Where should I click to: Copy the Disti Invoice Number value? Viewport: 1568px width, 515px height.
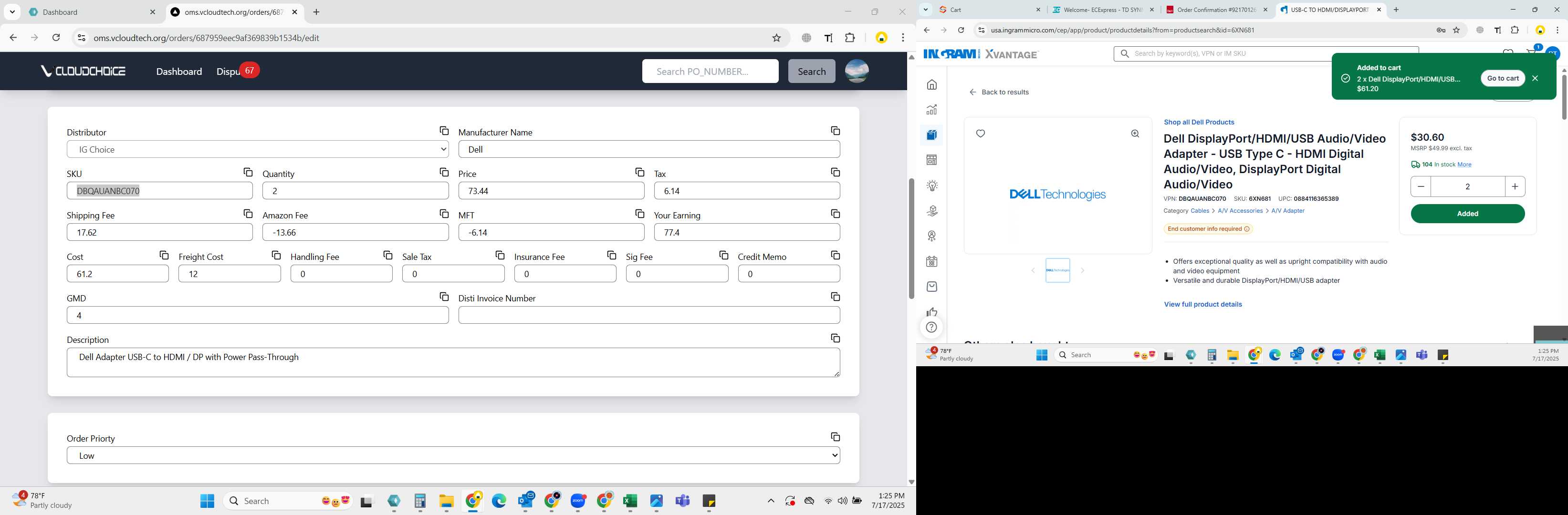click(835, 296)
